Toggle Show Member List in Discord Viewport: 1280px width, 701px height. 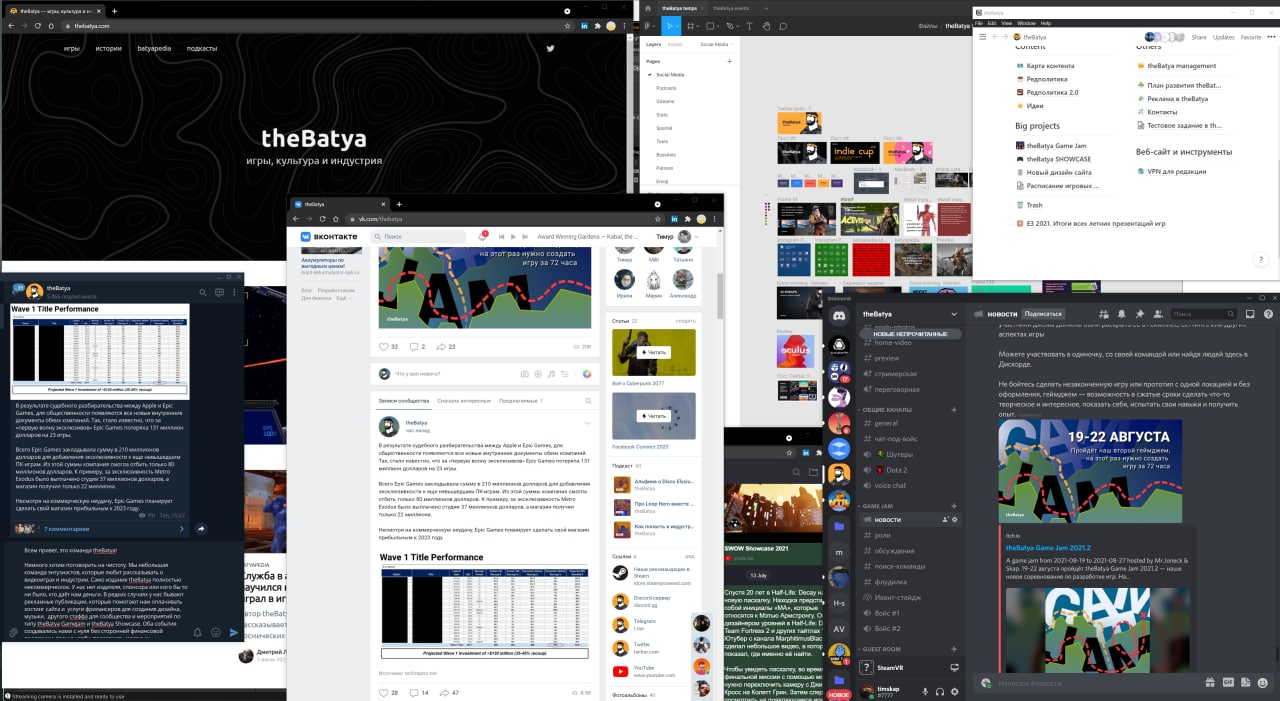coord(1156,314)
